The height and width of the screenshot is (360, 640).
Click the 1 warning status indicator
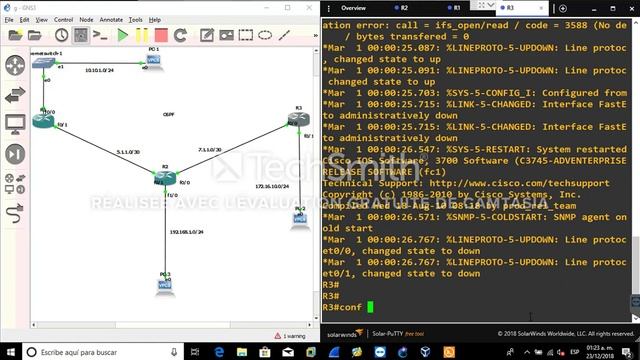pos(290,336)
